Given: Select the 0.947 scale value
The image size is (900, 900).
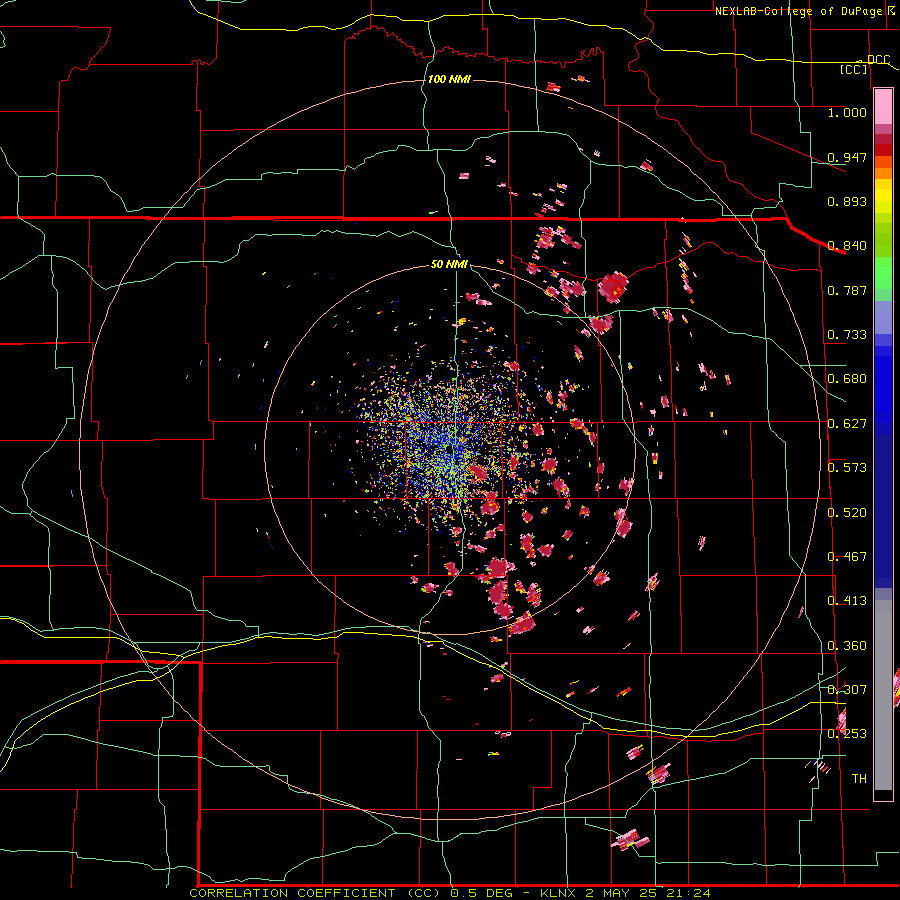Looking at the screenshot, I should (x=847, y=157).
